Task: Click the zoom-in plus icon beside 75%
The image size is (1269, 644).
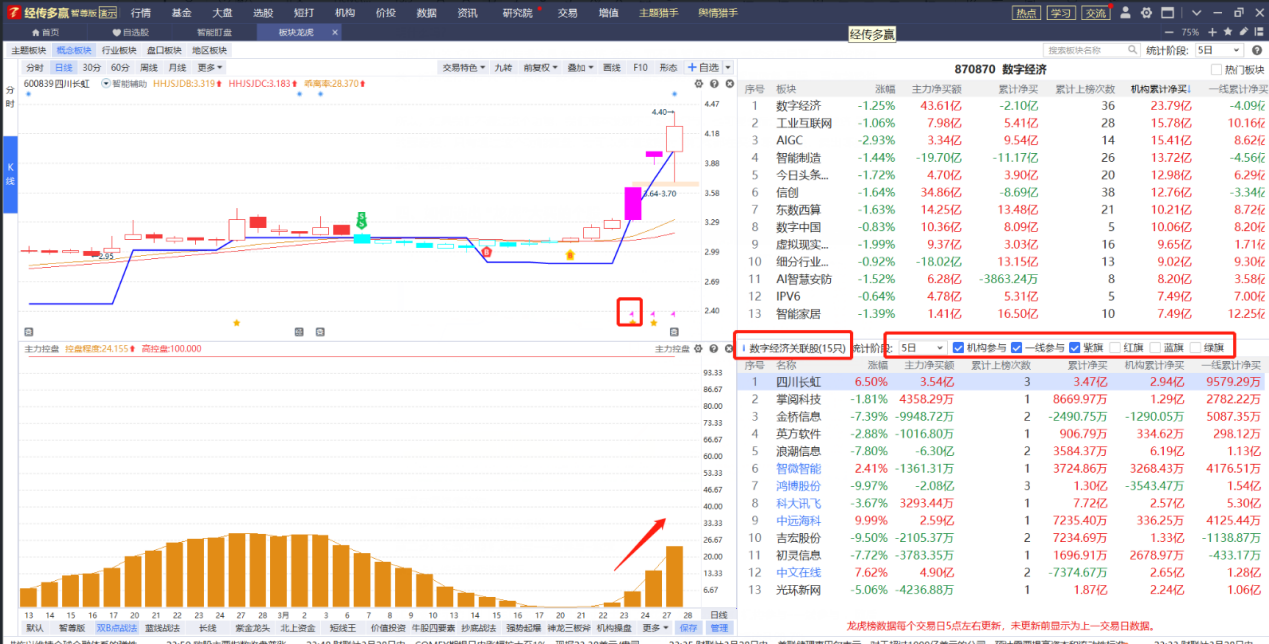Action: point(1212,32)
